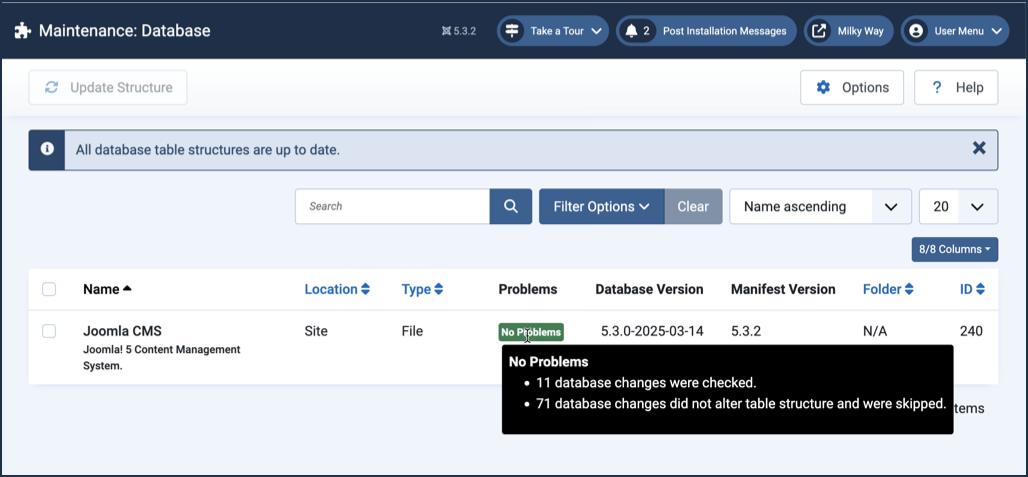This screenshot has height=477, width=1028.
Task: Sort by the ID column
Action: pyautogui.click(x=972, y=289)
